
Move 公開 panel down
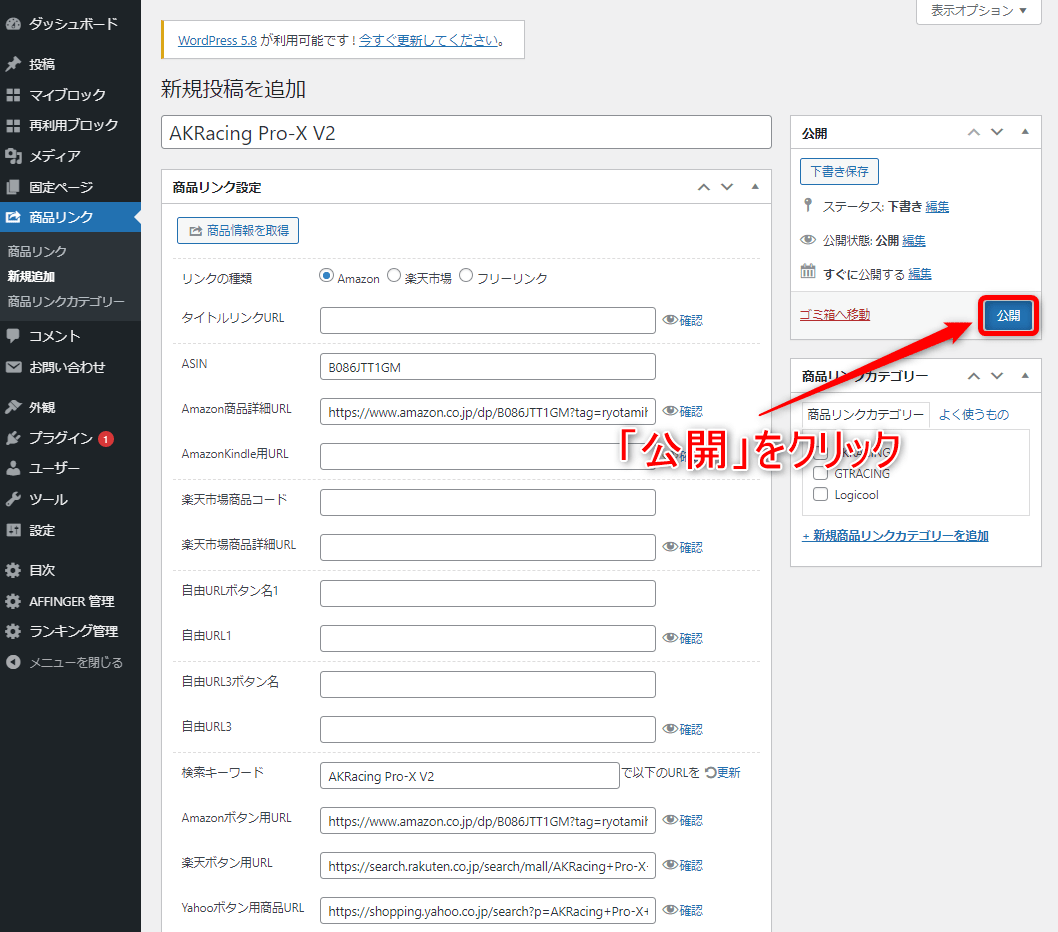tap(997, 132)
